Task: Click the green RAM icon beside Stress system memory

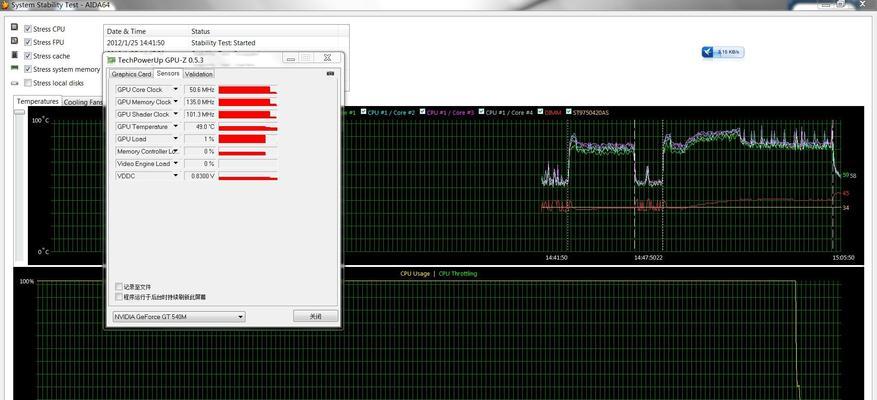Action: click(x=14, y=68)
